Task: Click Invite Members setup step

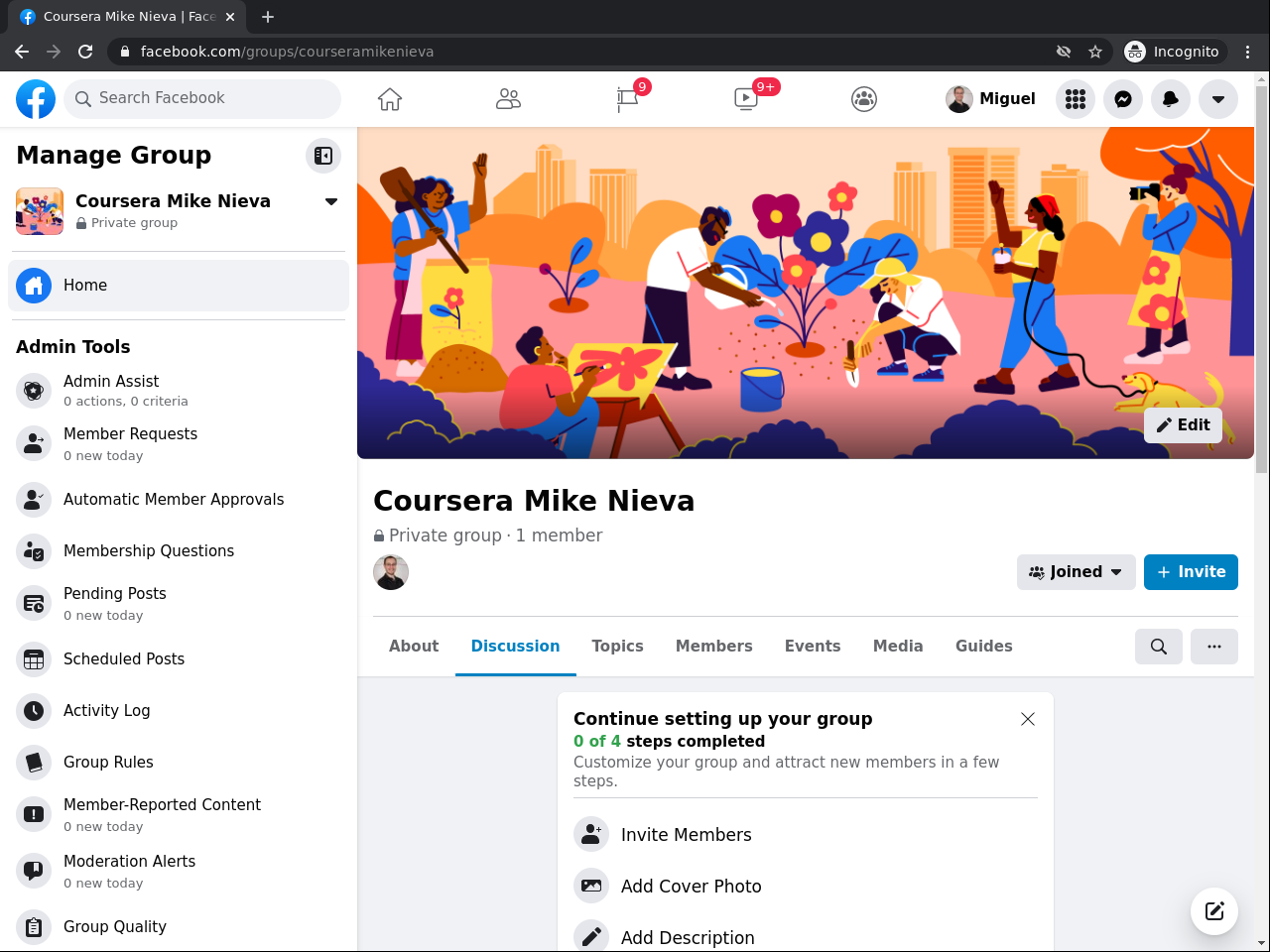Action: 806,835
